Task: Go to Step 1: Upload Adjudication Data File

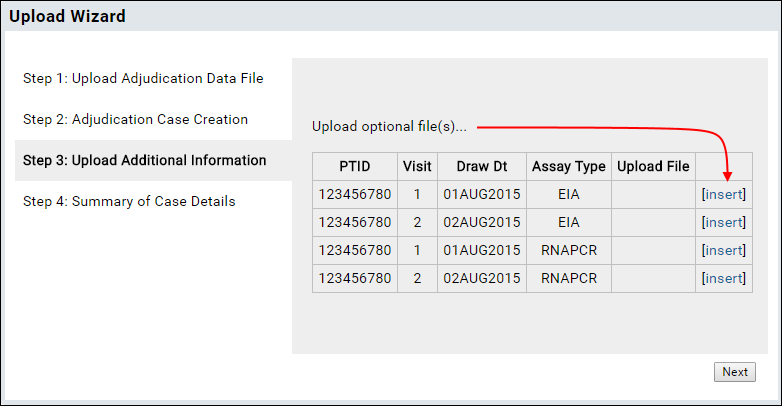Action: click(x=143, y=78)
